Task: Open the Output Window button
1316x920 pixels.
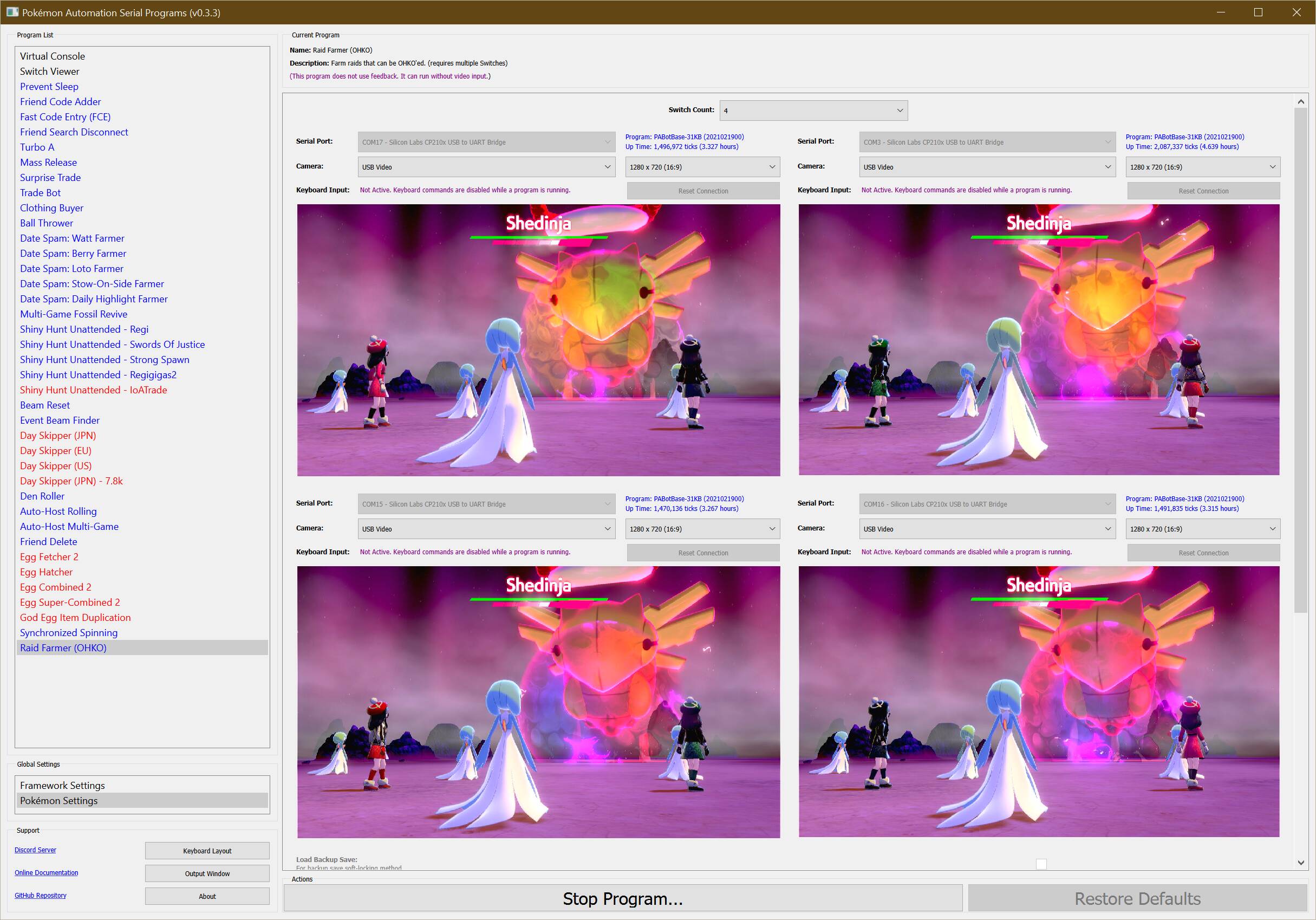Action: (207, 873)
